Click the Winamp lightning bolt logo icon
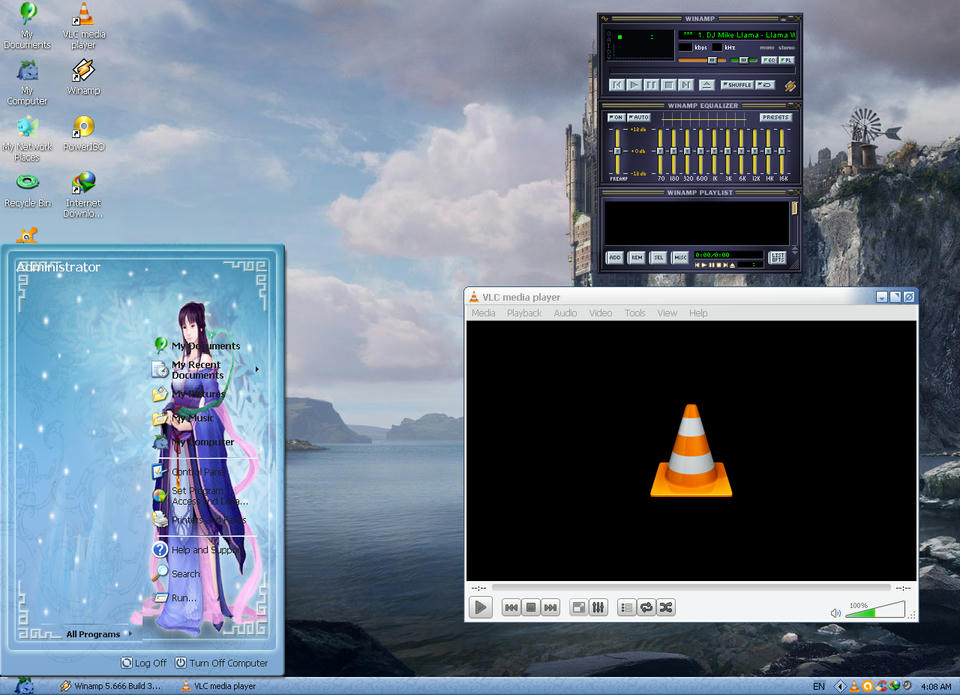Viewport: 960px width, 695px height. [x=790, y=86]
